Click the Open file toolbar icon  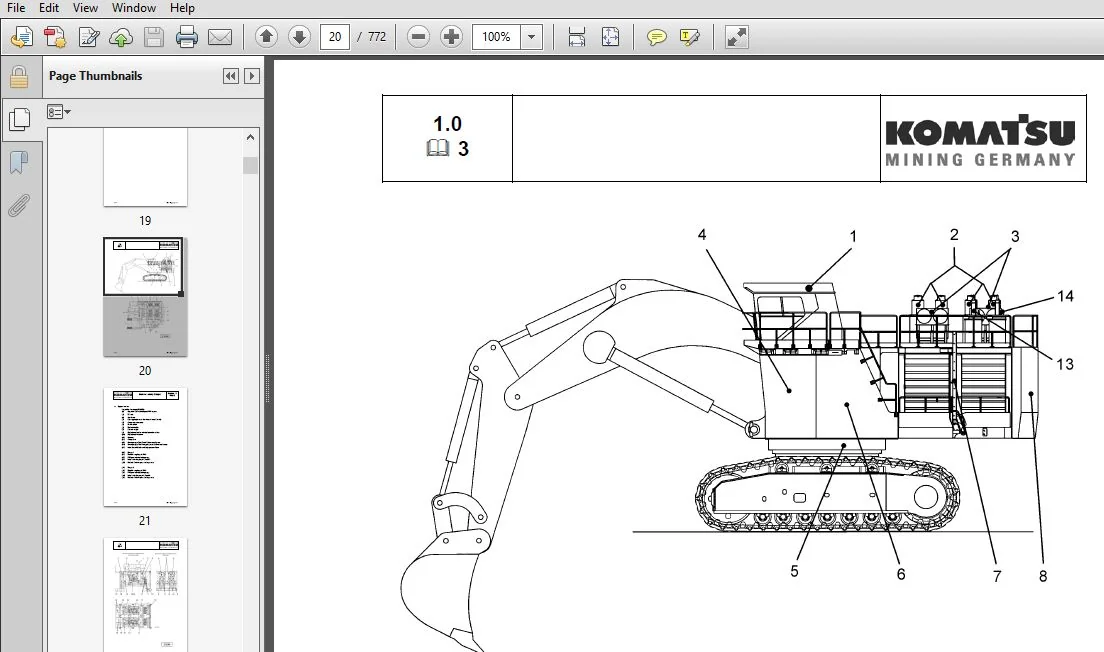(x=22, y=37)
